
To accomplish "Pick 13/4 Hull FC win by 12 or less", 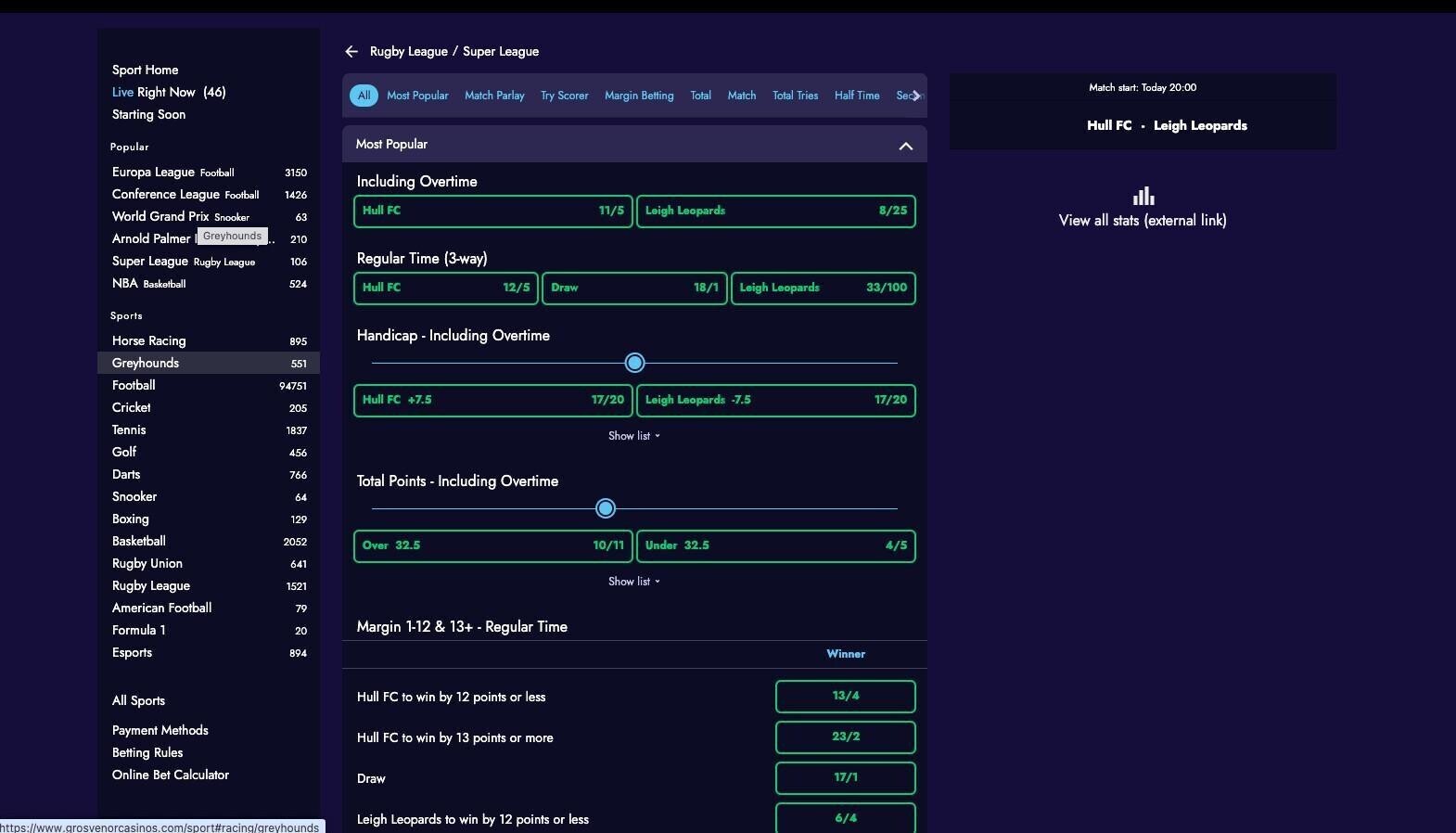I will coord(846,697).
